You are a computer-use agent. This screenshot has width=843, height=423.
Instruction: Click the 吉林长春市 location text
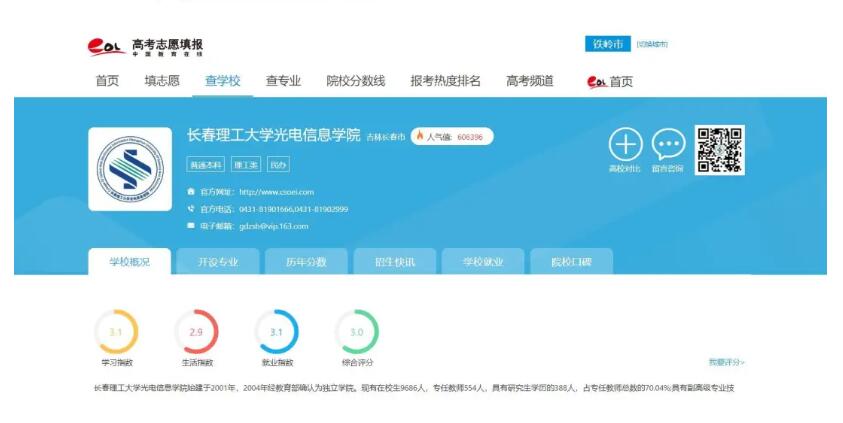[385, 137]
